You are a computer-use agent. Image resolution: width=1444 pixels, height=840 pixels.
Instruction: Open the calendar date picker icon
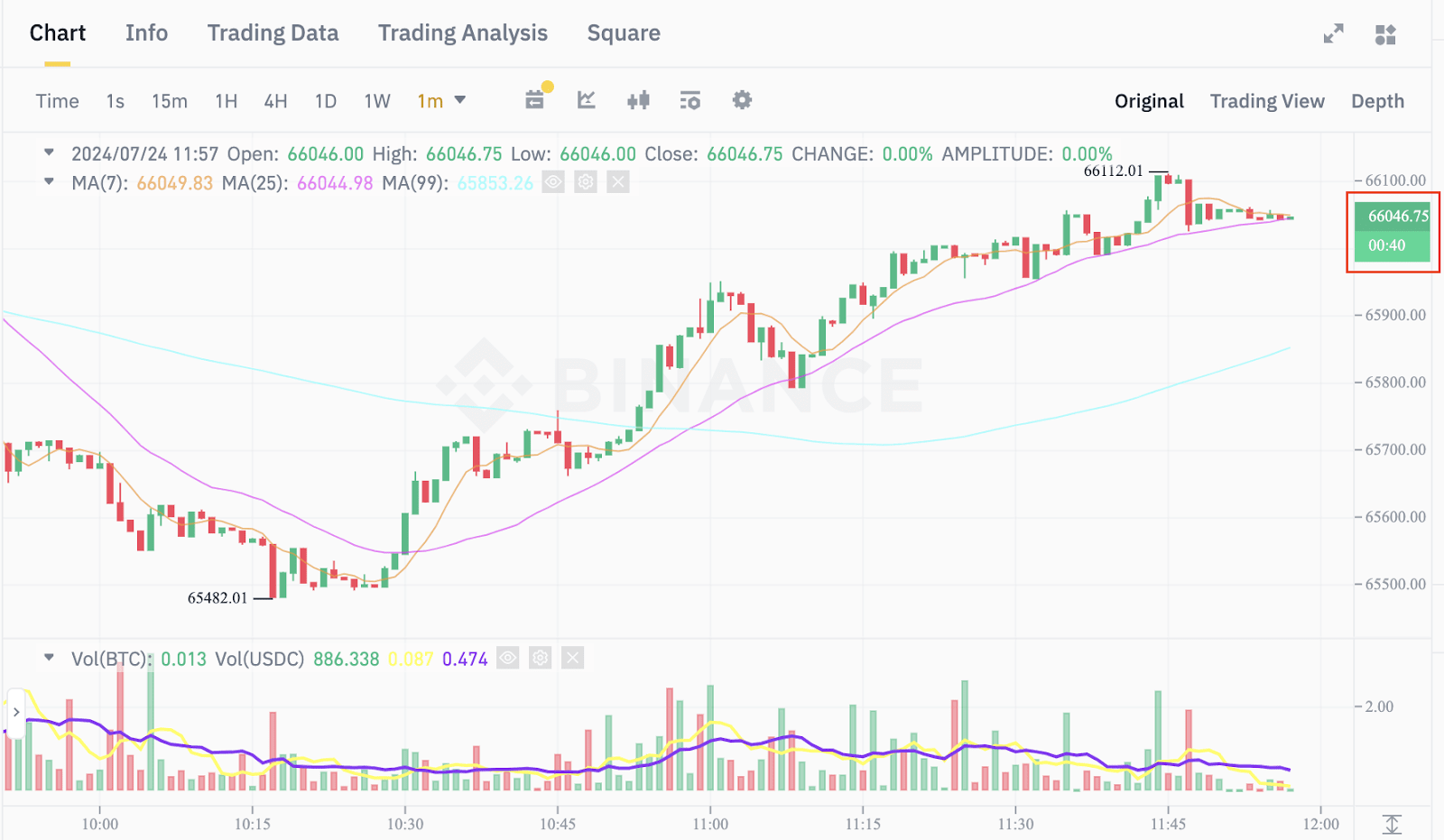535,100
